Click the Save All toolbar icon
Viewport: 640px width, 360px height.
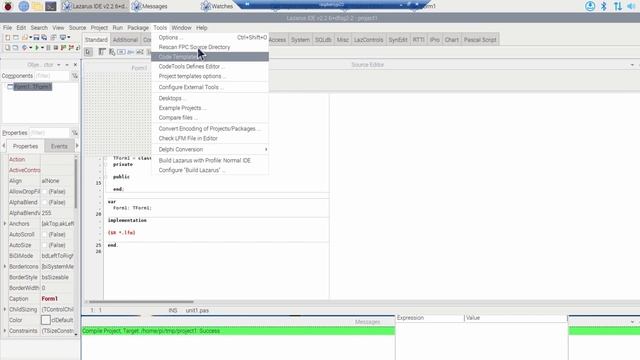pyautogui.click(x=44, y=38)
